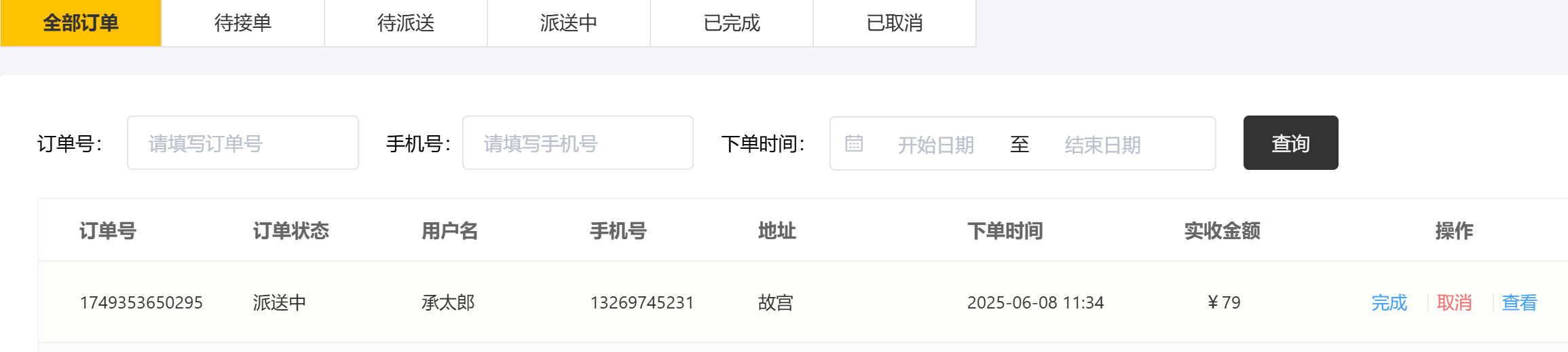Click the 订单号 column header

pos(108,231)
